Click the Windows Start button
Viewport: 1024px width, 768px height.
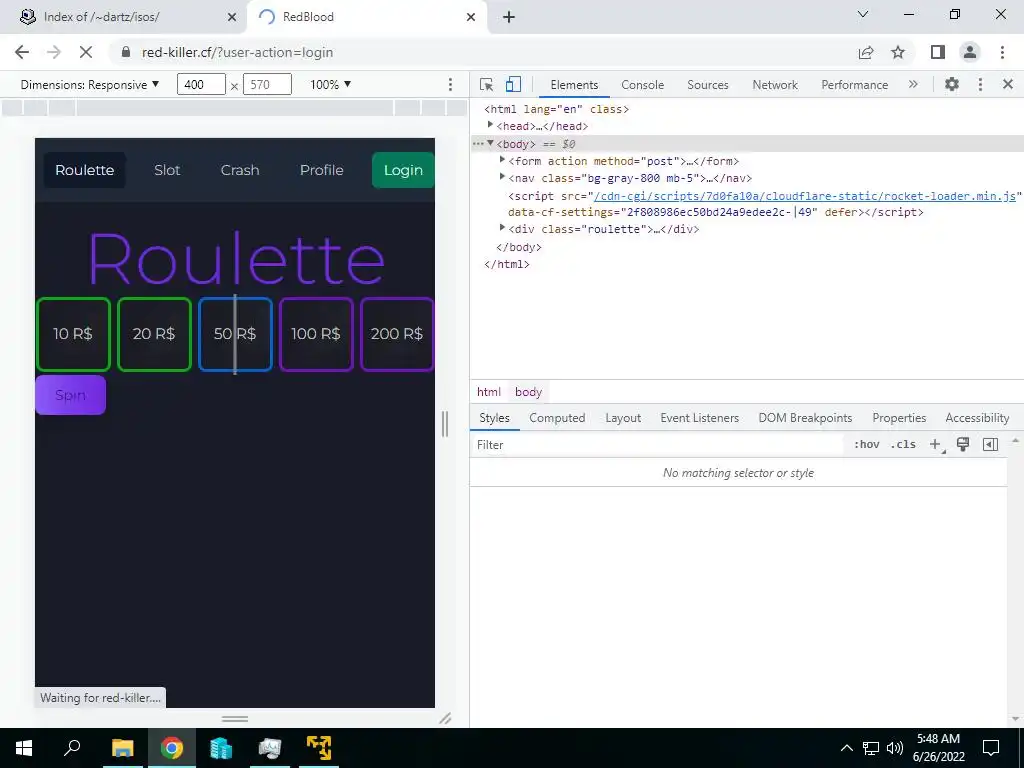(24, 748)
